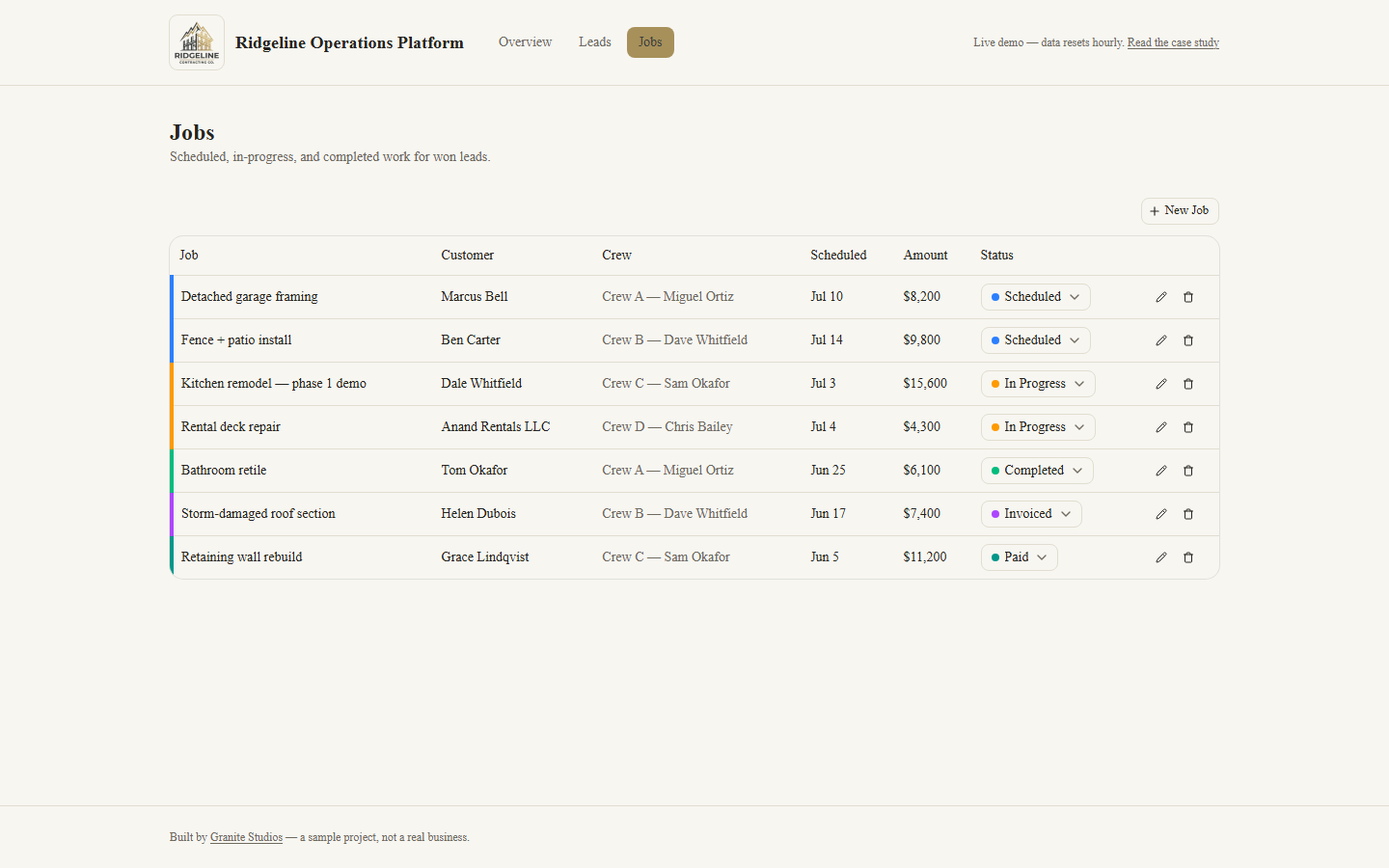This screenshot has height=868, width=1389.
Task: Click the Jul 10 scheduled date
Action: click(827, 297)
